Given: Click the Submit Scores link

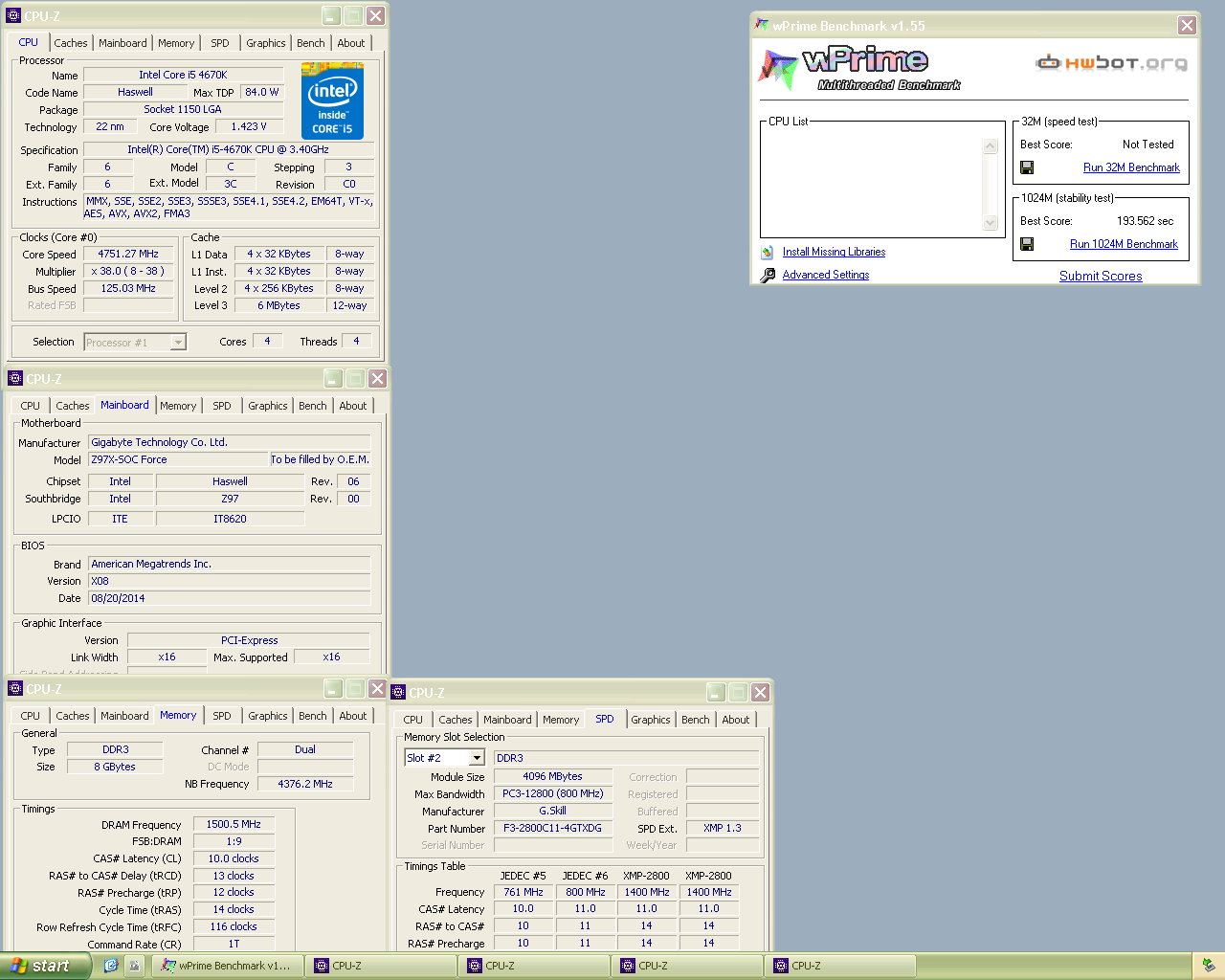Looking at the screenshot, I should coord(1101,277).
